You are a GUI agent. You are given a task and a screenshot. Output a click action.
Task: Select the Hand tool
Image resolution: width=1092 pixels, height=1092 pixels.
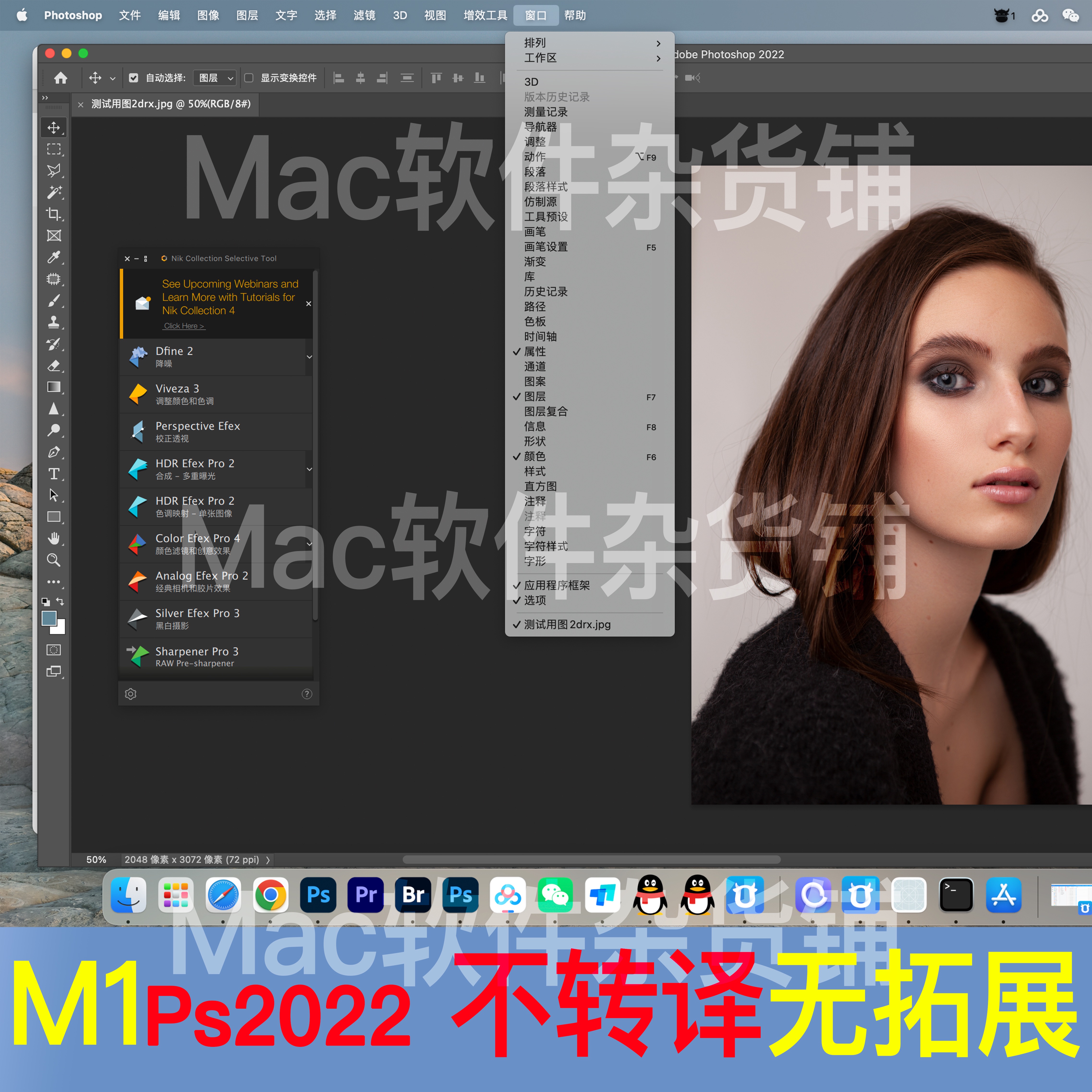[54, 538]
